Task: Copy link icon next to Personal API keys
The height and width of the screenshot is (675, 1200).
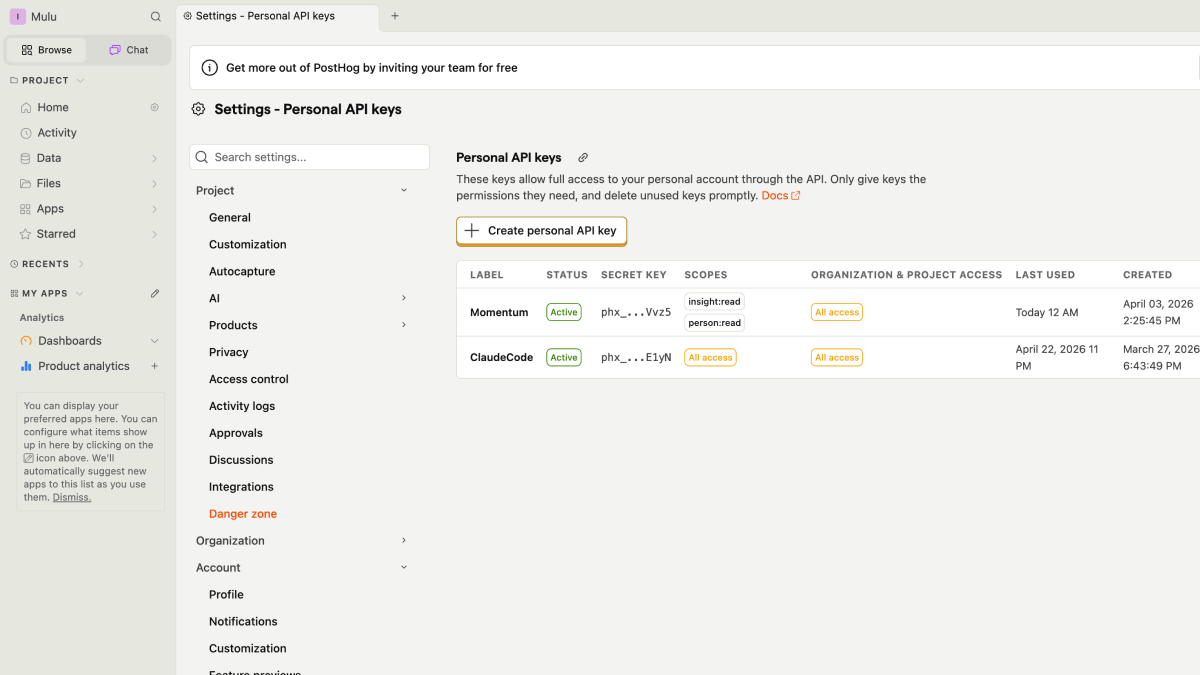Action: click(583, 158)
